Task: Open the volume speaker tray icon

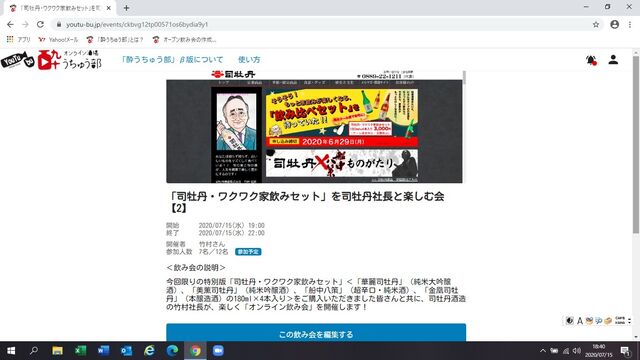Action: pyautogui.click(x=577, y=351)
